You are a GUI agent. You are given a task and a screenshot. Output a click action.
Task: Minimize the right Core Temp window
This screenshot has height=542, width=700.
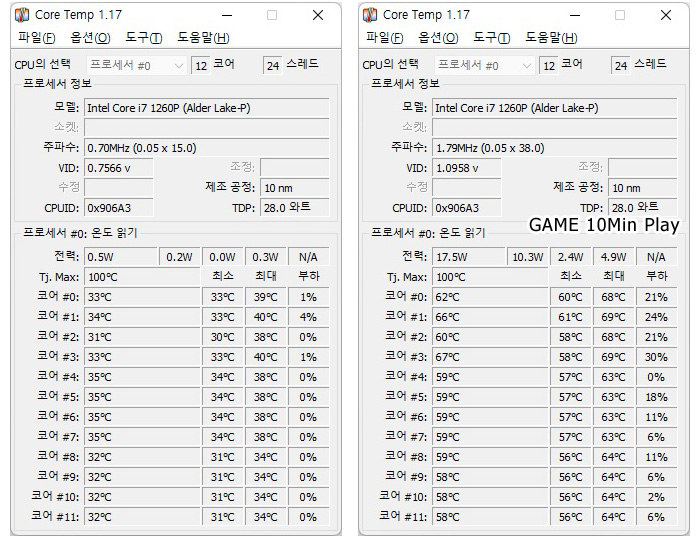pos(575,15)
